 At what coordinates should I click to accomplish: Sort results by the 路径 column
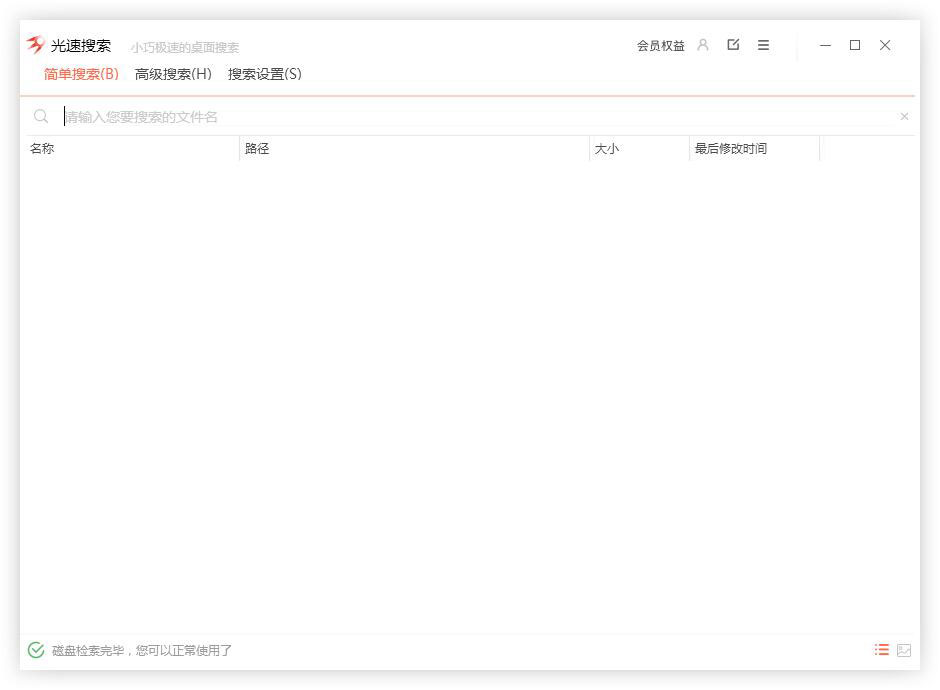pyautogui.click(x=257, y=148)
